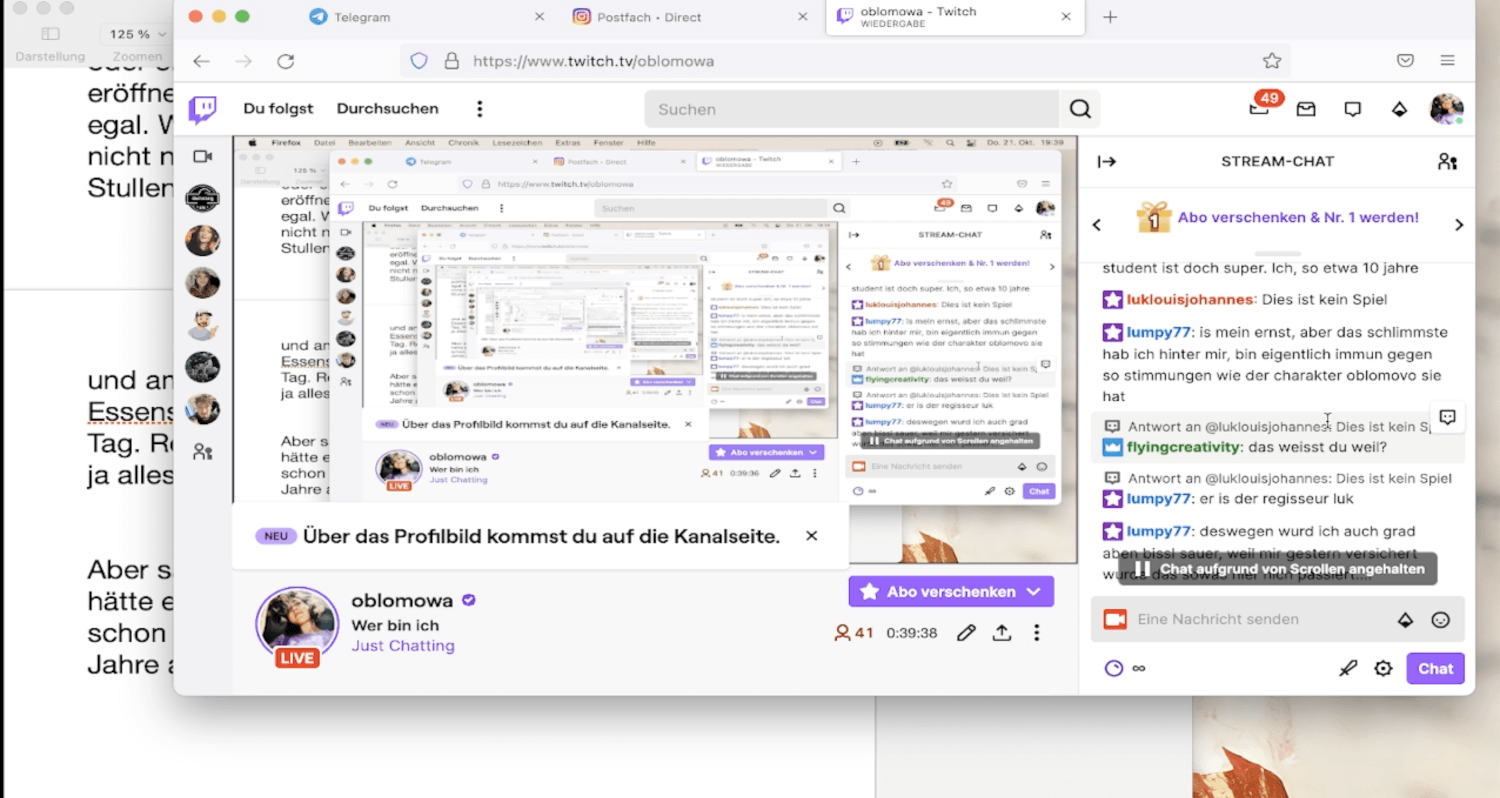
Task: Click the Twitch logo home icon
Action: pos(203,109)
